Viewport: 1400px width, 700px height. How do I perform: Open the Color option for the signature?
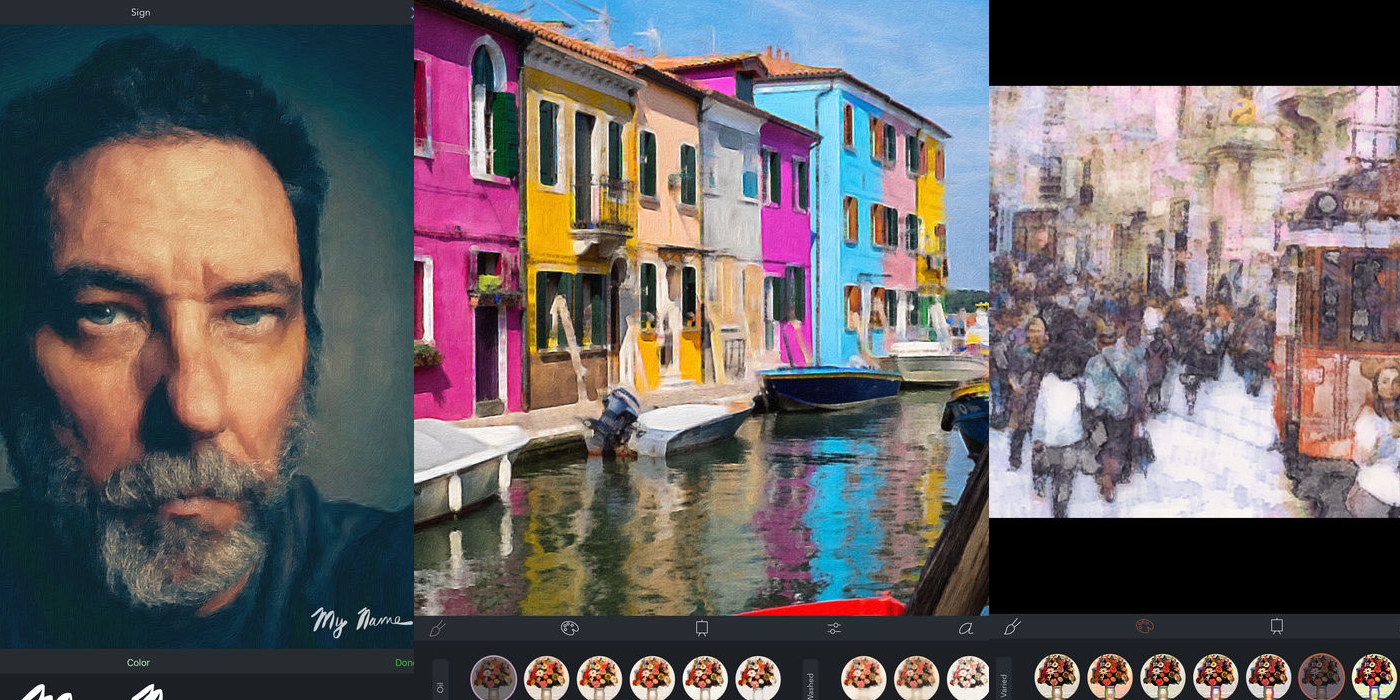tap(138, 662)
